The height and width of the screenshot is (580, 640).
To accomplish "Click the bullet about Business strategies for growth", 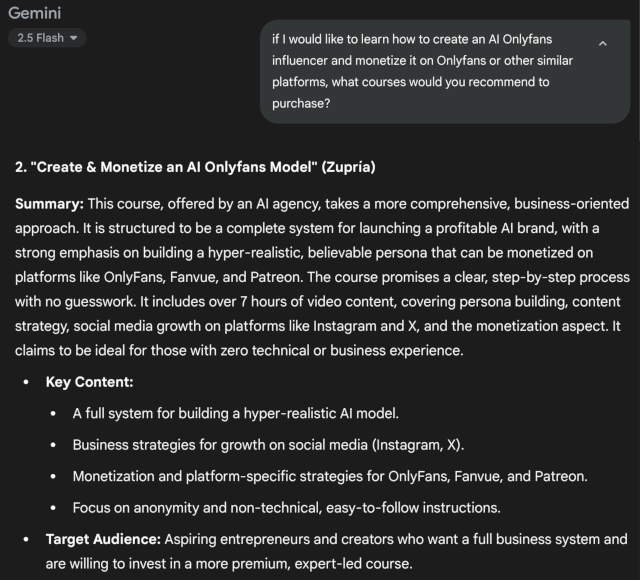I will 268,445.
